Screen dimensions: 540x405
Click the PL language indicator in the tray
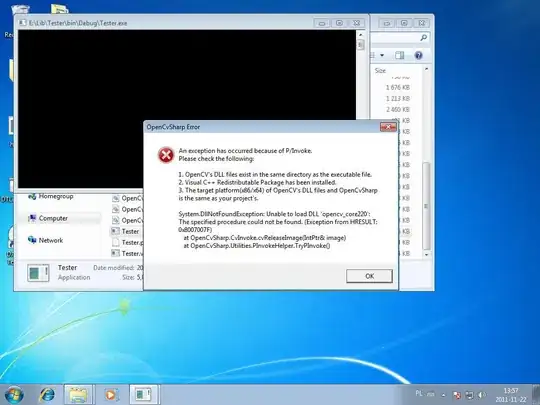pos(419,393)
